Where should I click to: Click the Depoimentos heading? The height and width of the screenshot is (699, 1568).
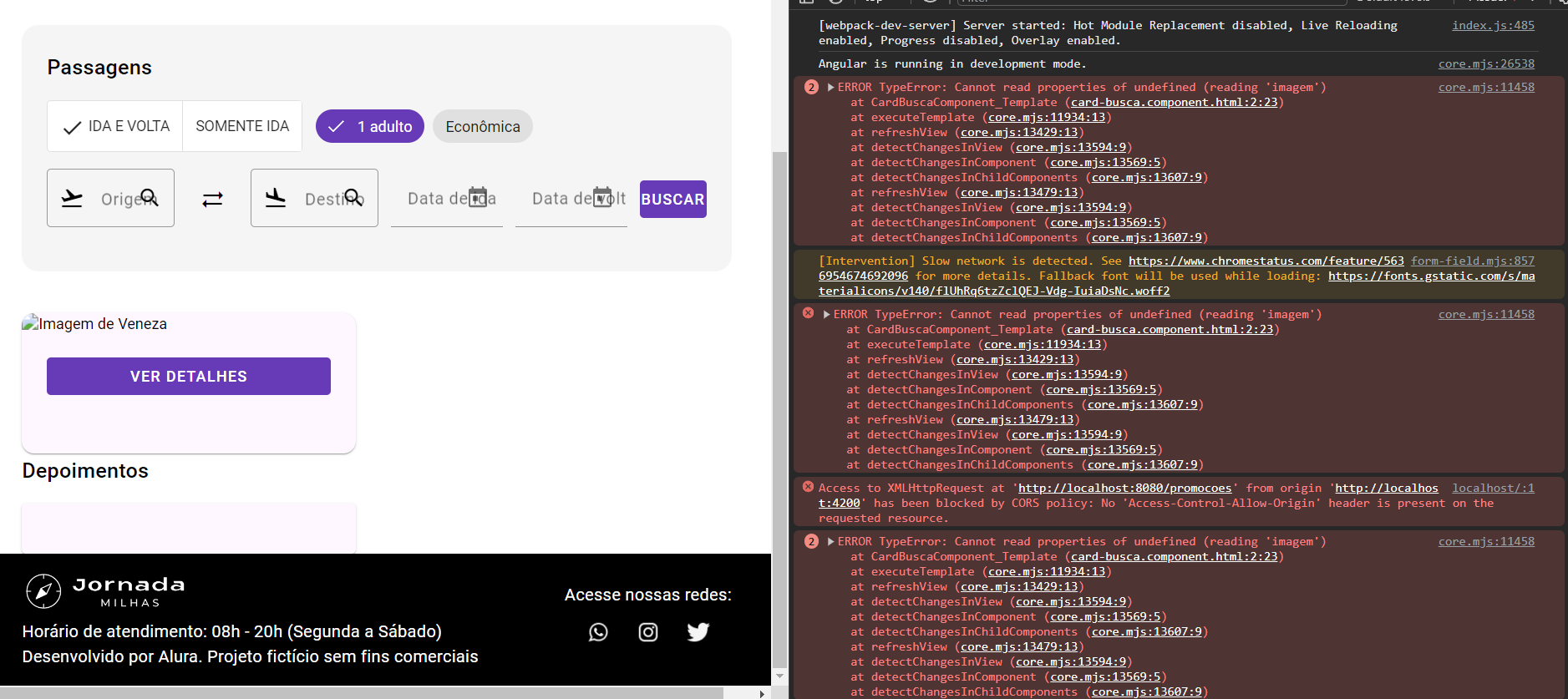coord(85,471)
